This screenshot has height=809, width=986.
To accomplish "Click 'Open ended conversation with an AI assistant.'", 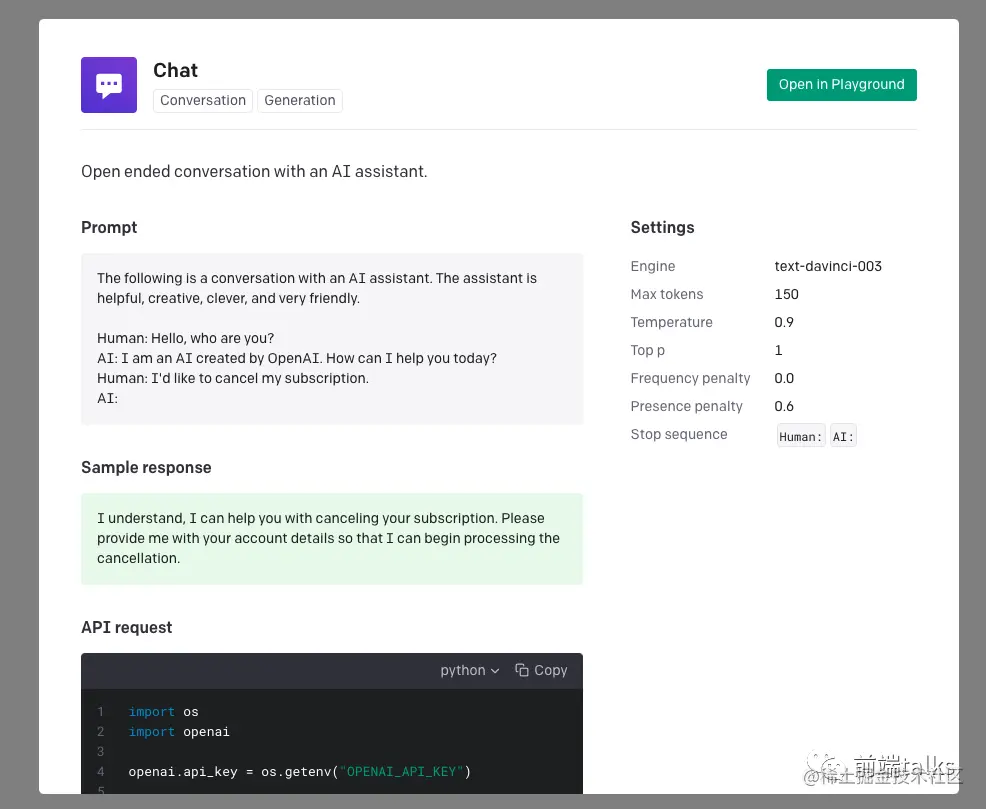I will click(254, 172).
